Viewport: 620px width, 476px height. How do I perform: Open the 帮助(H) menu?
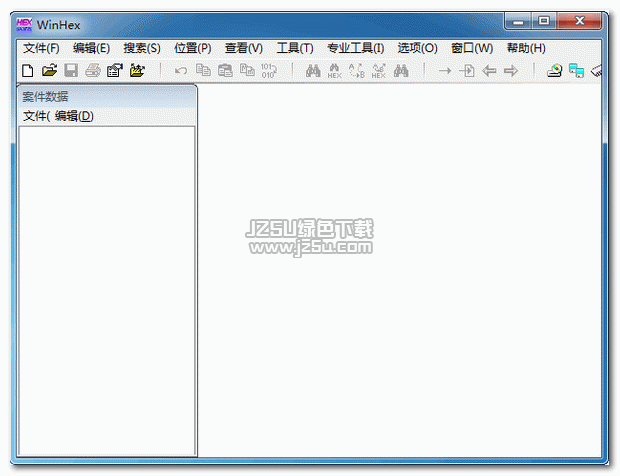point(526,48)
